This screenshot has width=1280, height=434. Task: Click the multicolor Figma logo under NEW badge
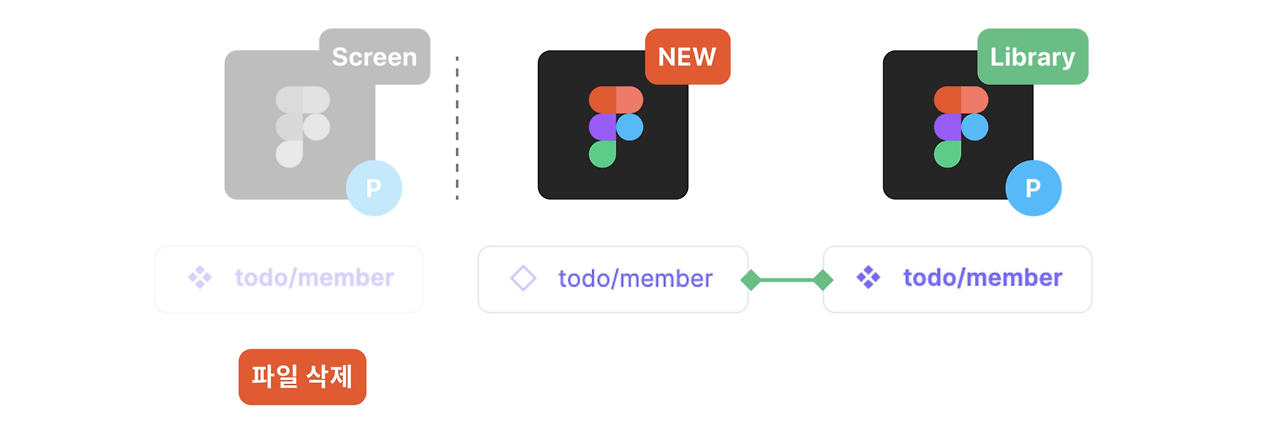(x=615, y=126)
